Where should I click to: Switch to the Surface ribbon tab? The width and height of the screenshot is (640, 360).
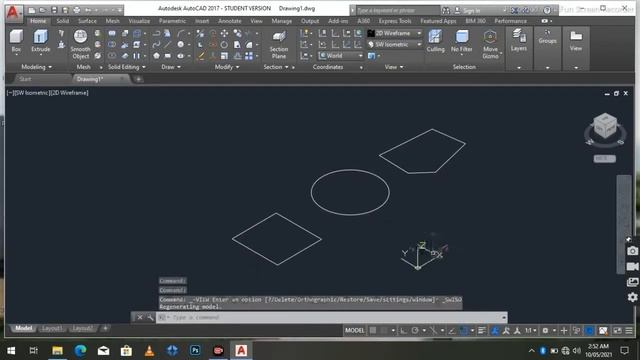point(87,21)
